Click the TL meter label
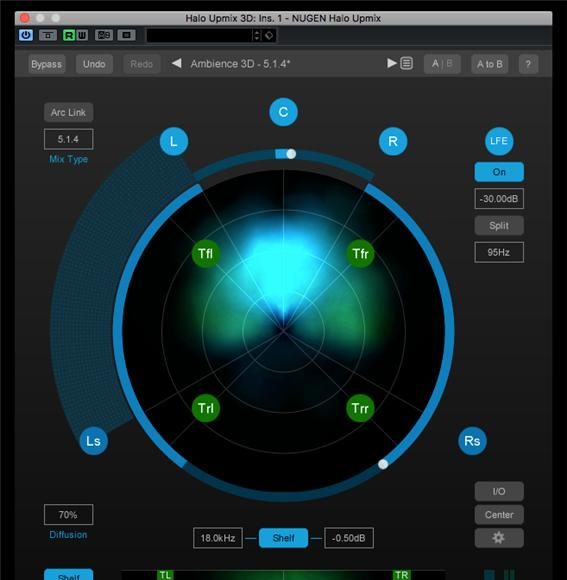567x580 pixels. coord(165,575)
